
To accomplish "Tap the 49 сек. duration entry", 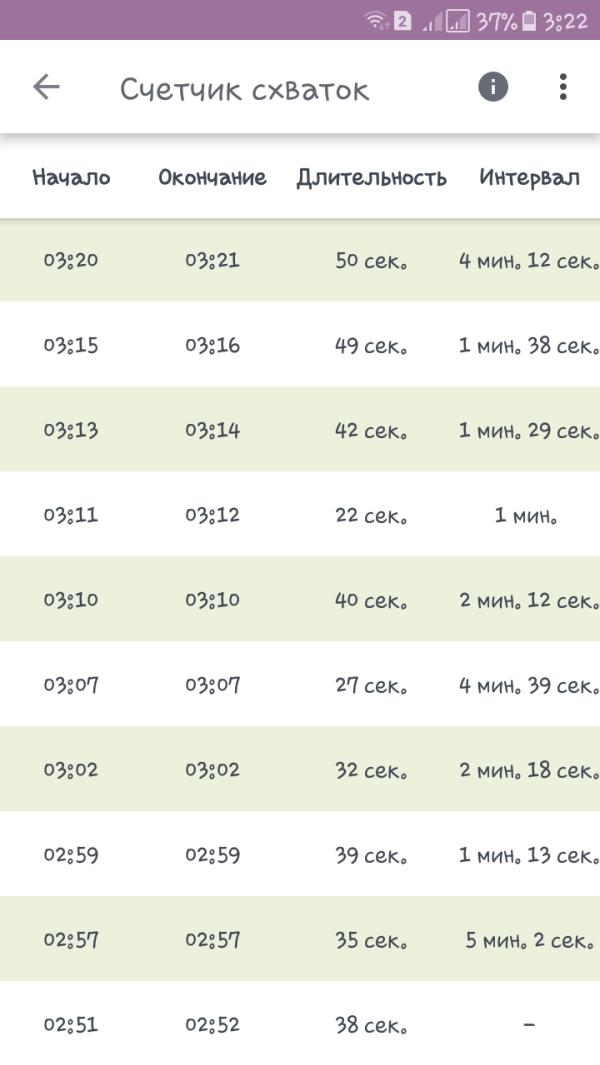I will click(371, 346).
